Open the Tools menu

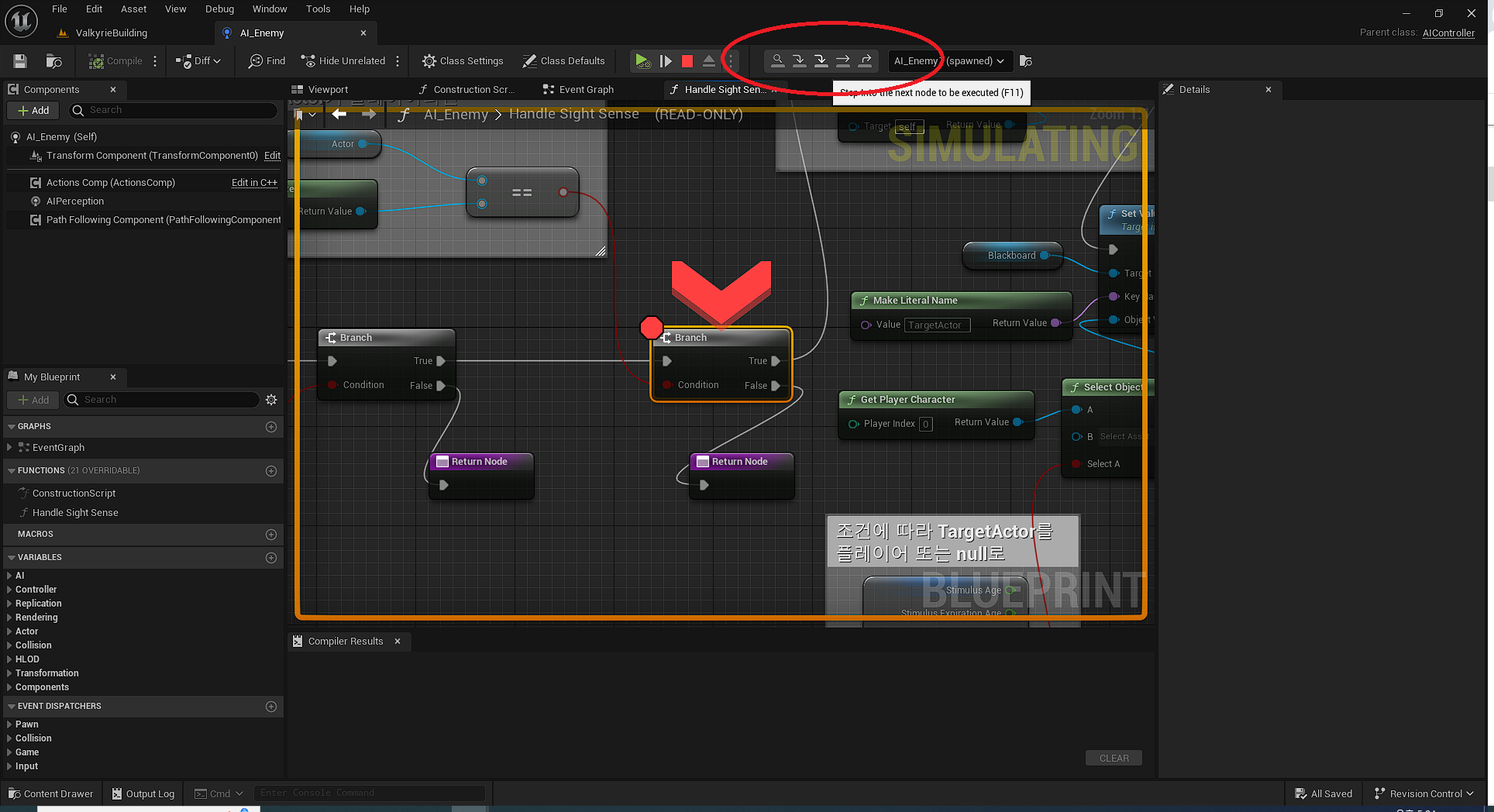click(318, 9)
